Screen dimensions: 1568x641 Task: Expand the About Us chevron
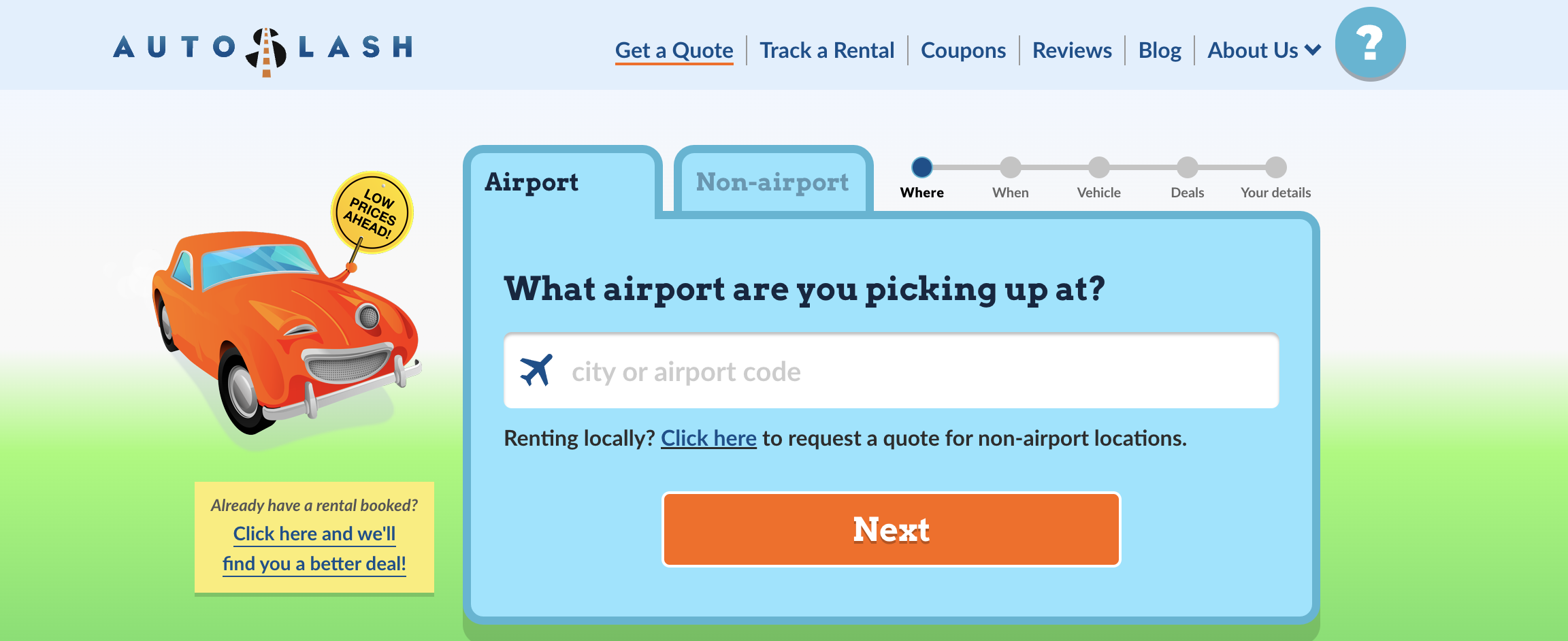point(1313,50)
